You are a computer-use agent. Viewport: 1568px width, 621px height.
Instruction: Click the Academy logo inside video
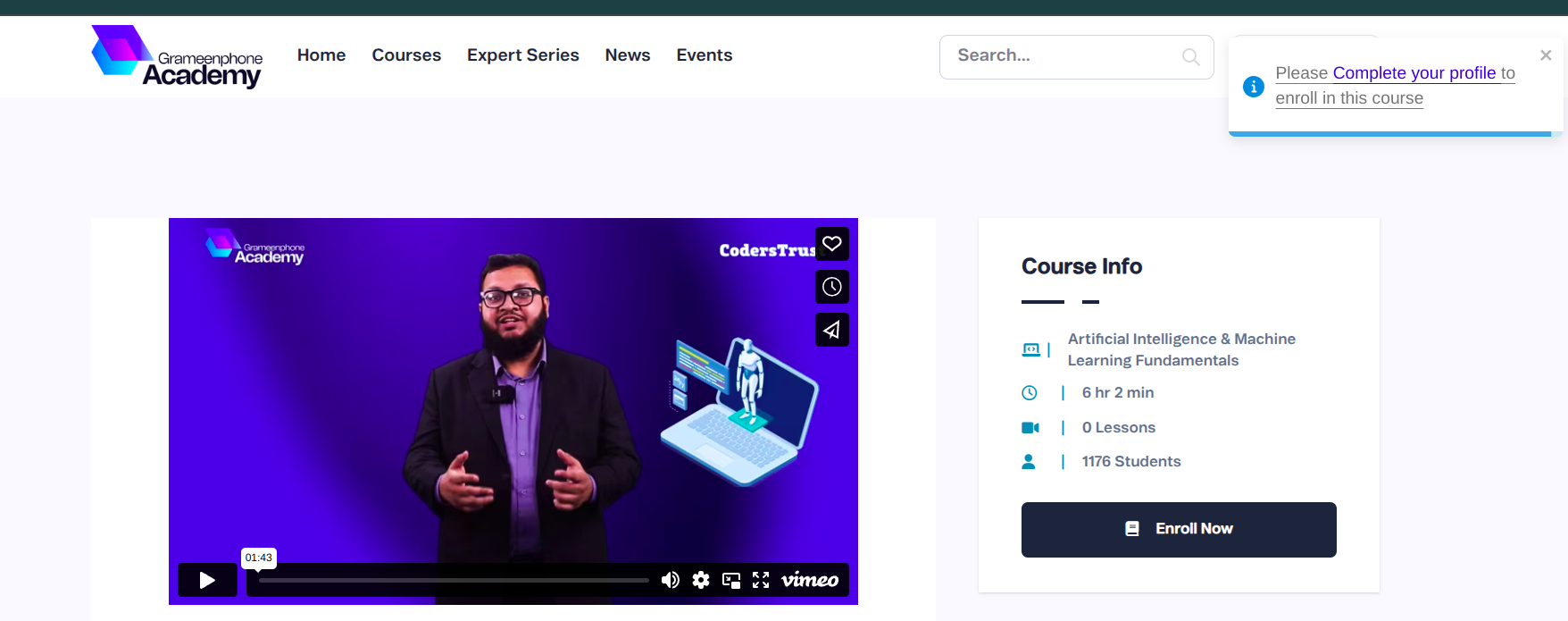click(x=255, y=247)
